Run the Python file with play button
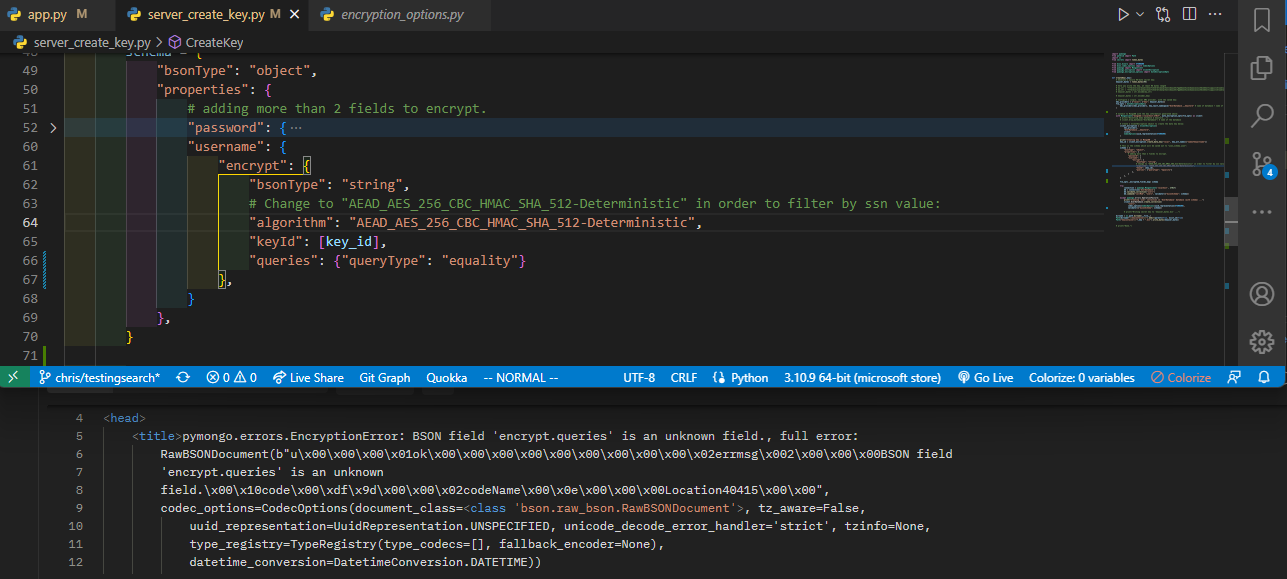1287x579 pixels. coord(1124,14)
